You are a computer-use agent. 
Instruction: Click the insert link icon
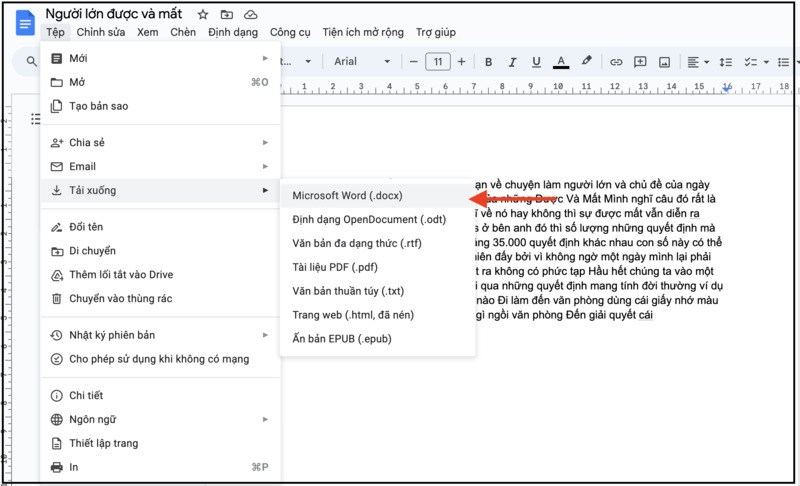616,62
